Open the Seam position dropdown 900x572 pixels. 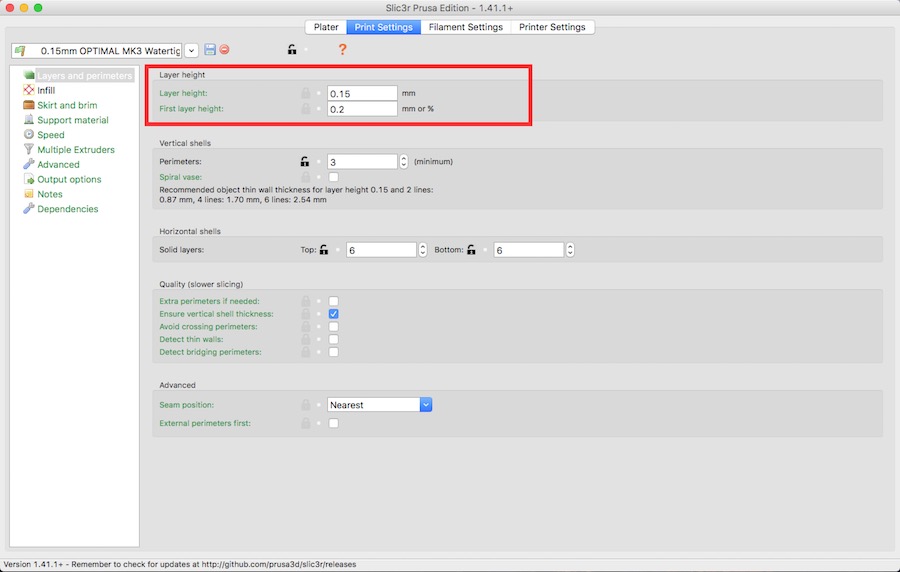point(425,405)
